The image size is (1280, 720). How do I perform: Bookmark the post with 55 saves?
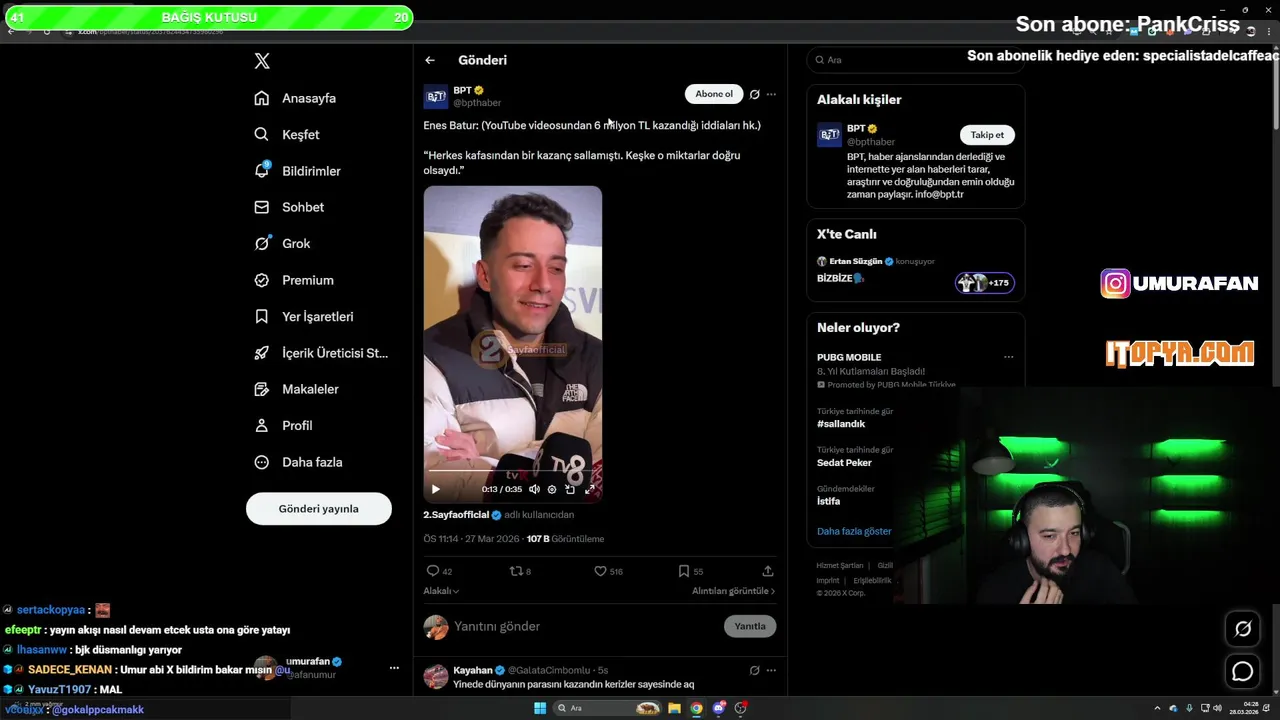tap(690, 571)
